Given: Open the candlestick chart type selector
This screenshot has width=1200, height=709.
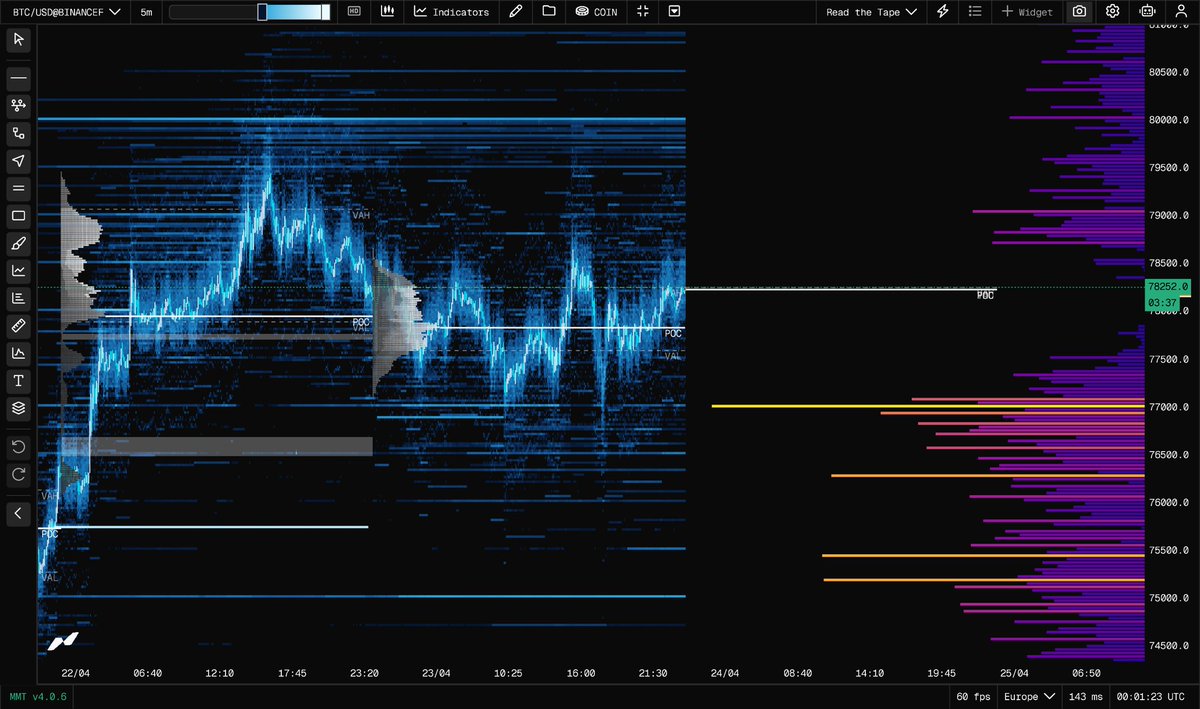Looking at the screenshot, I should pyautogui.click(x=387, y=12).
